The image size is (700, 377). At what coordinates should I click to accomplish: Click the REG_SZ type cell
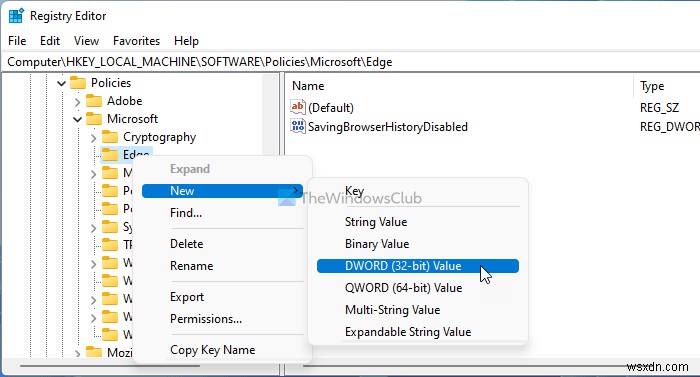(659, 108)
